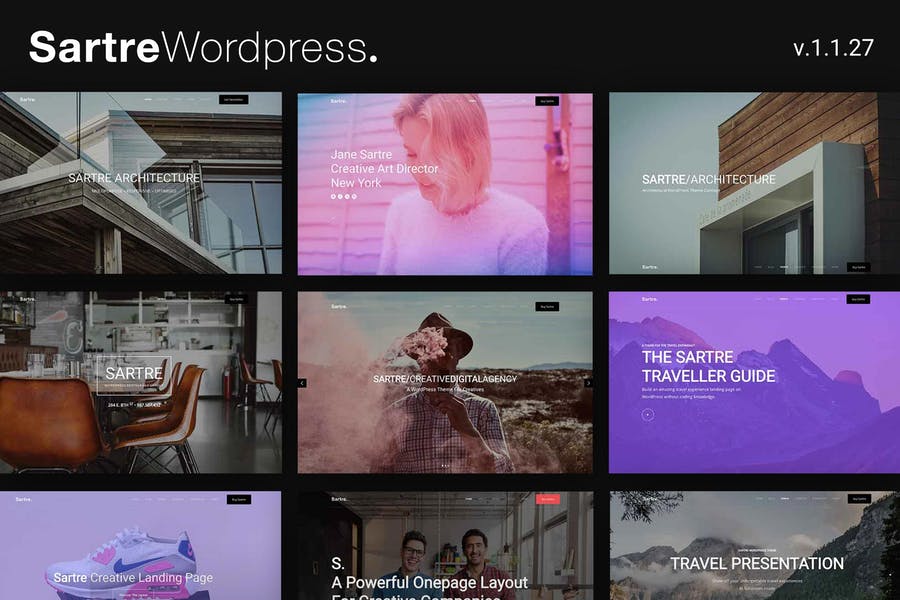Click the Sartre logo on the Traveller Guide header

[650, 297]
